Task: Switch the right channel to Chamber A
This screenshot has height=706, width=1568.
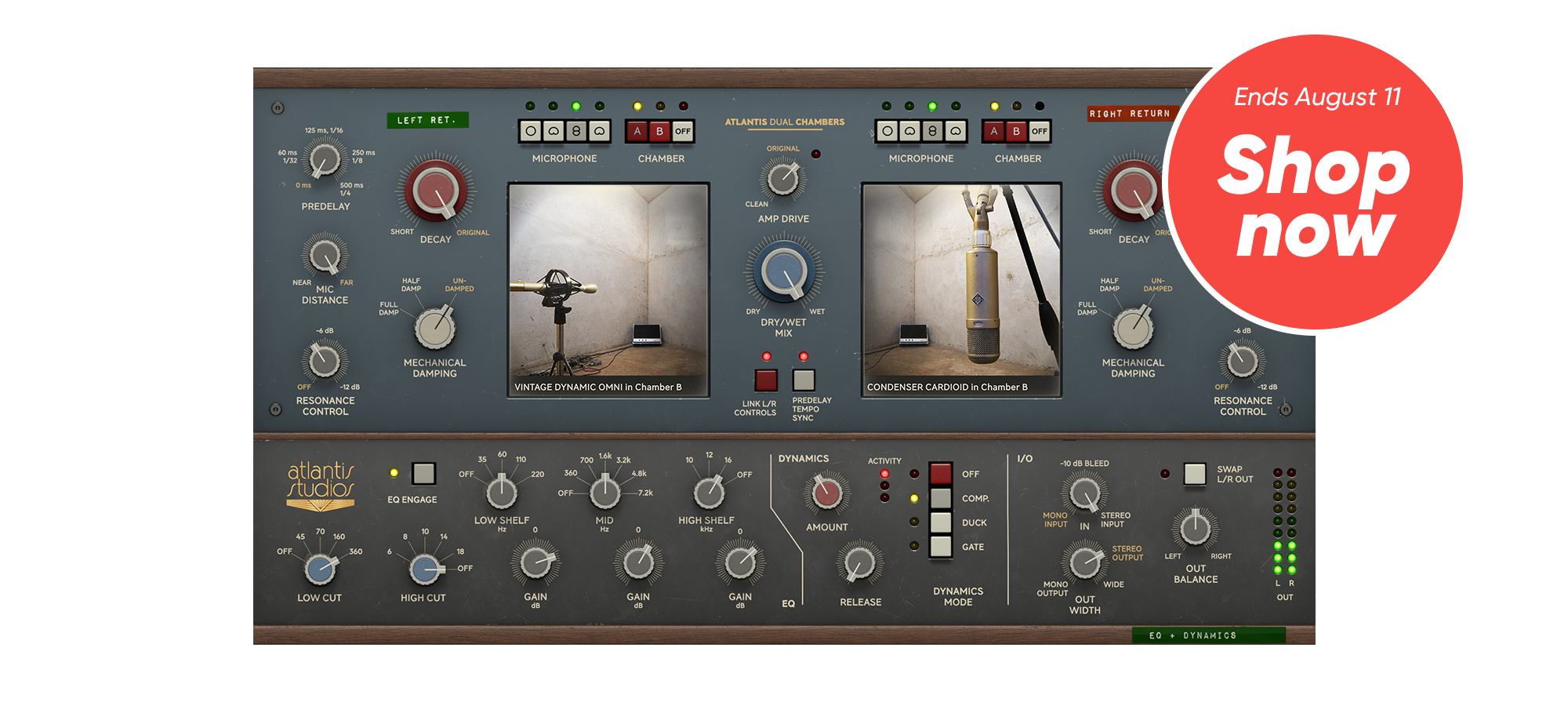Action: point(994,131)
